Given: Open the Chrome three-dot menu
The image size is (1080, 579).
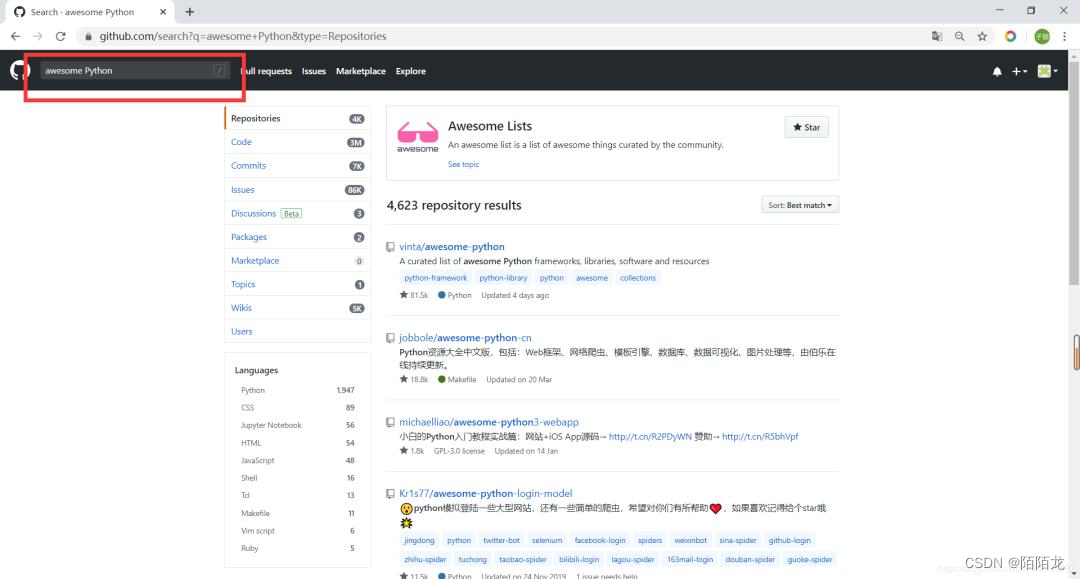Looking at the screenshot, I should tap(1064, 36).
